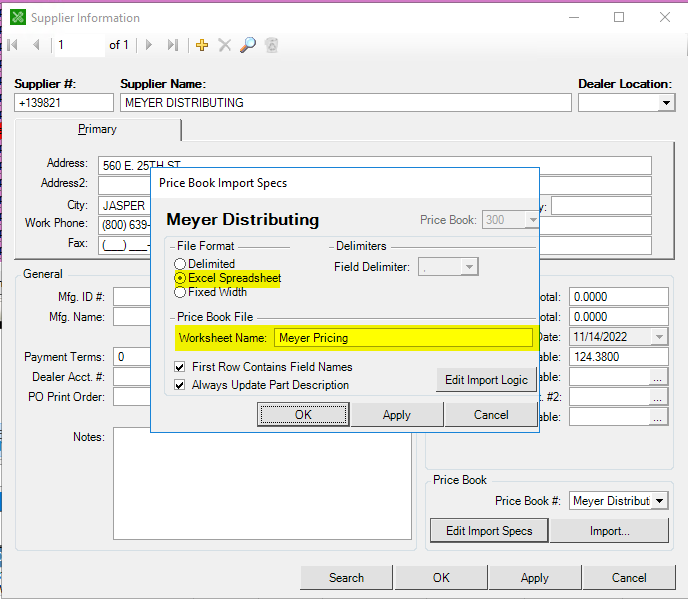This screenshot has width=688, height=599.
Task: Cancel the Price Book Import Specs dialog
Action: (x=491, y=415)
